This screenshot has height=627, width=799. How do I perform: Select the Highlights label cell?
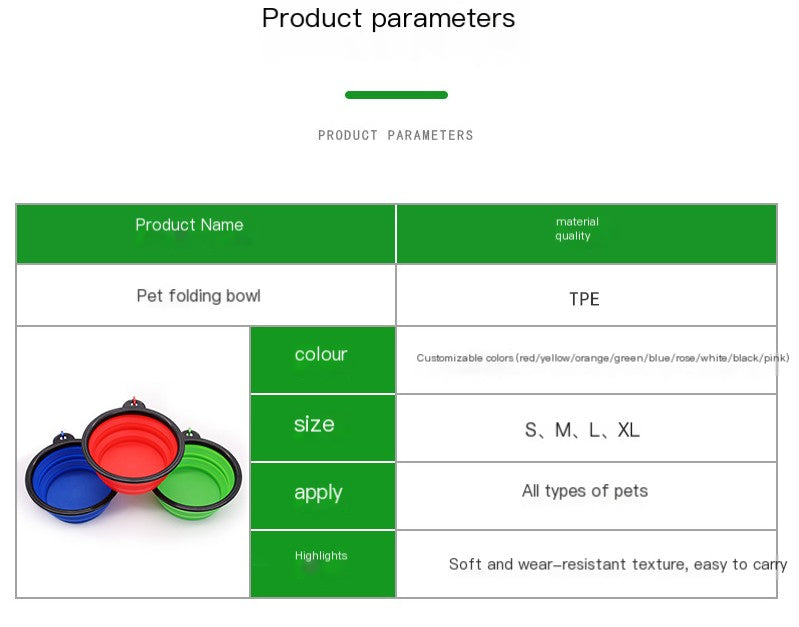[323, 564]
